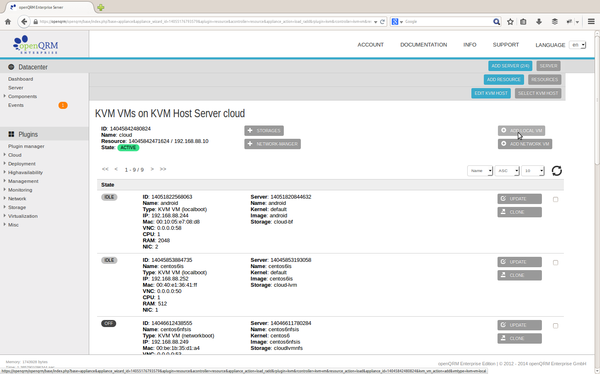Tick the checkbox for the android VM
Viewport: 600px width, 374px height.
click(555, 199)
